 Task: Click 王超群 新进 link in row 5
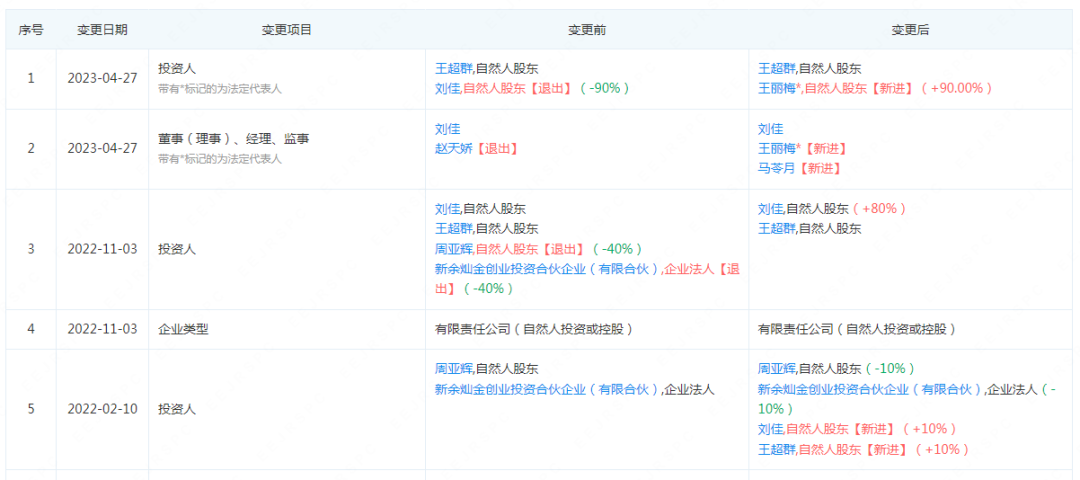(x=777, y=449)
